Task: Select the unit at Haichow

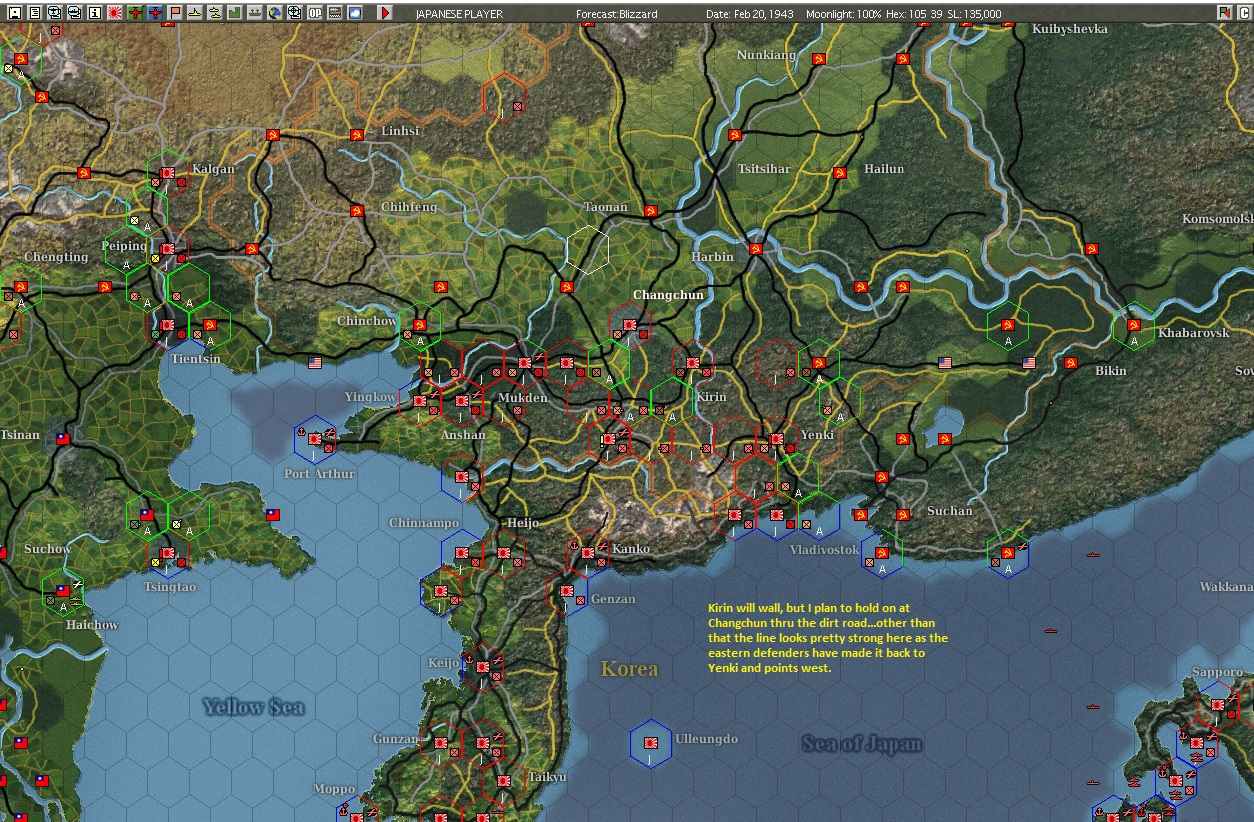Action: pos(63,590)
